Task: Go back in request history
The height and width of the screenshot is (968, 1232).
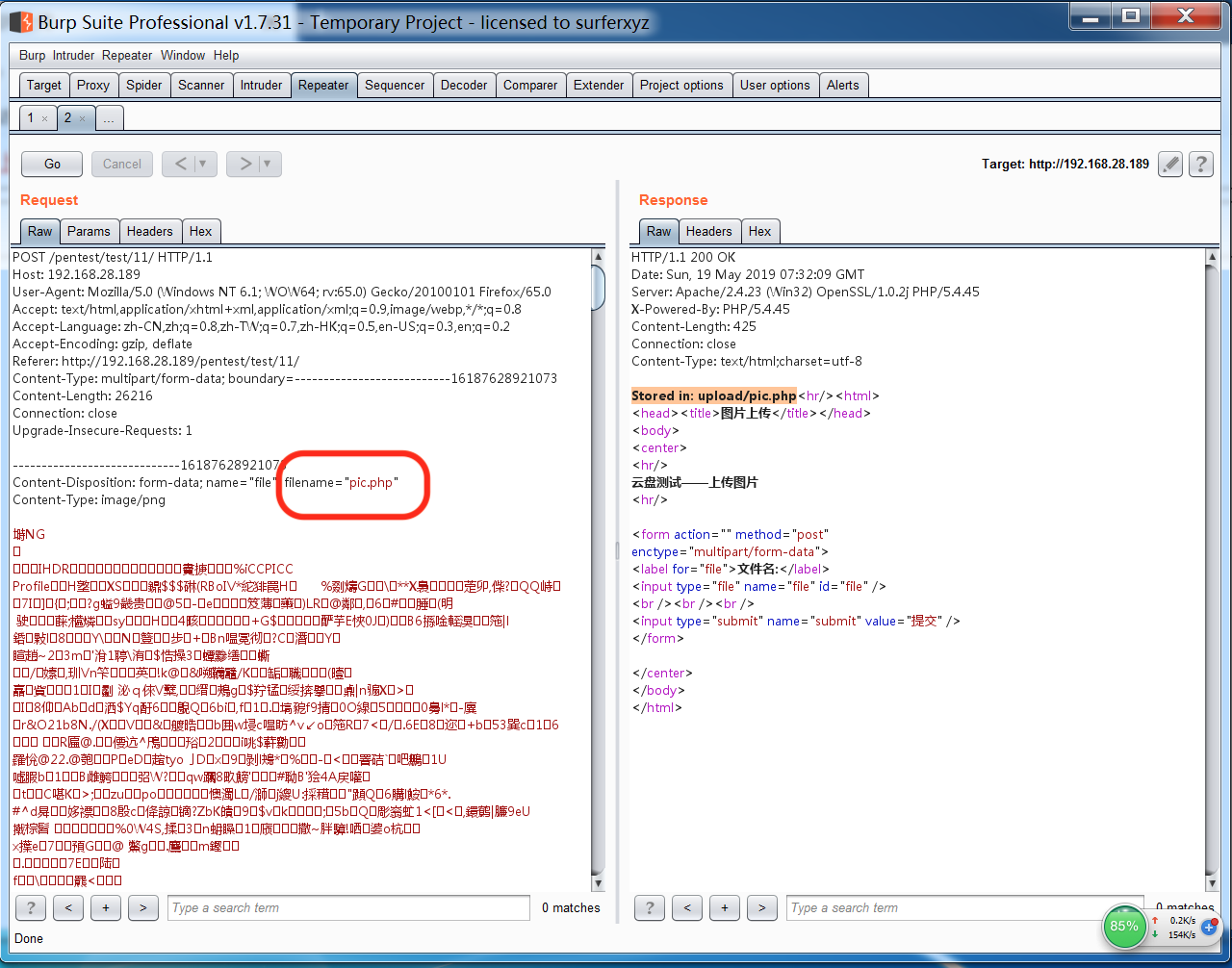Action: (x=180, y=164)
